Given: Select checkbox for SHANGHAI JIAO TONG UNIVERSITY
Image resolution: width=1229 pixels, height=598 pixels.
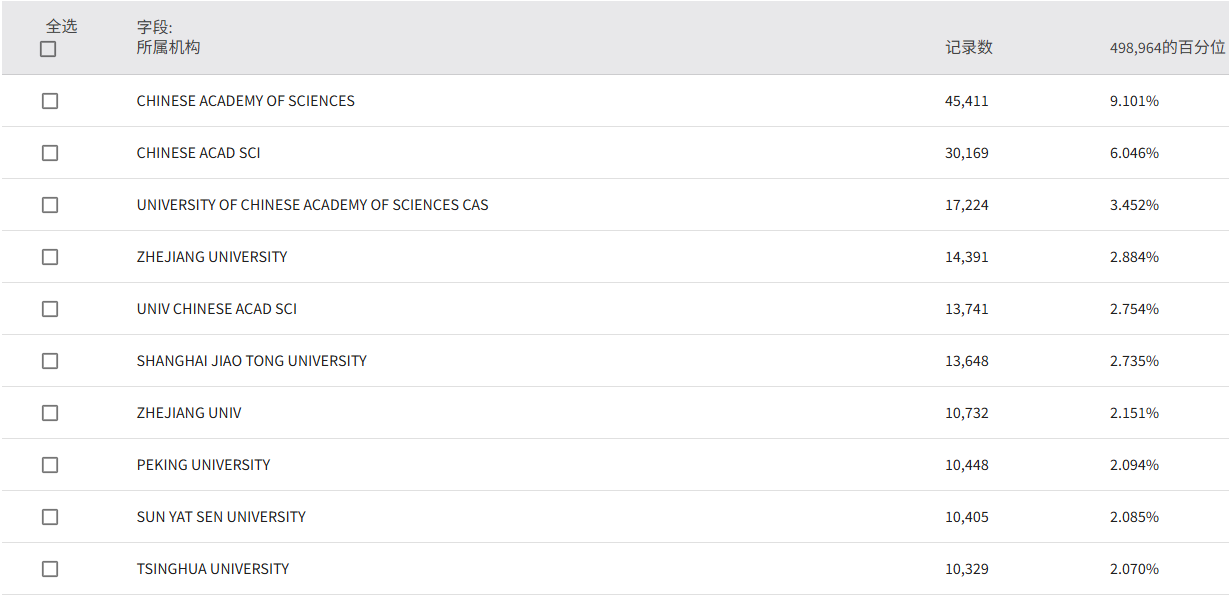Looking at the screenshot, I should tap(50, 361).
